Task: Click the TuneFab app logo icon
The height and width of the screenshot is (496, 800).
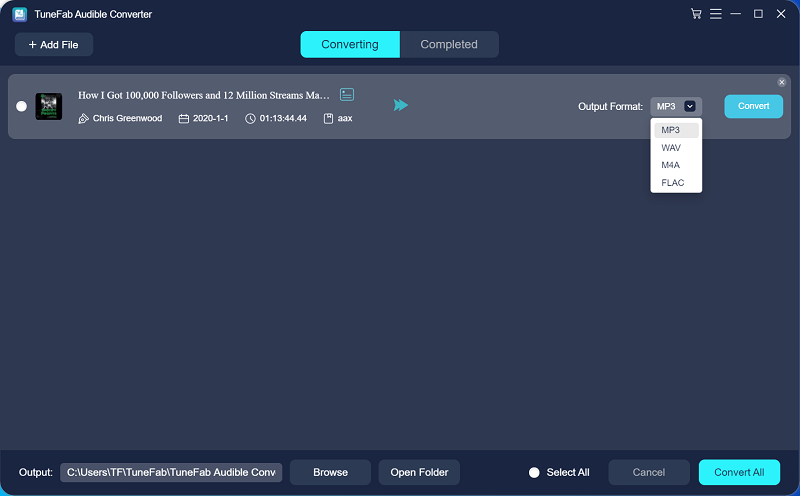Action: point(19,15)
